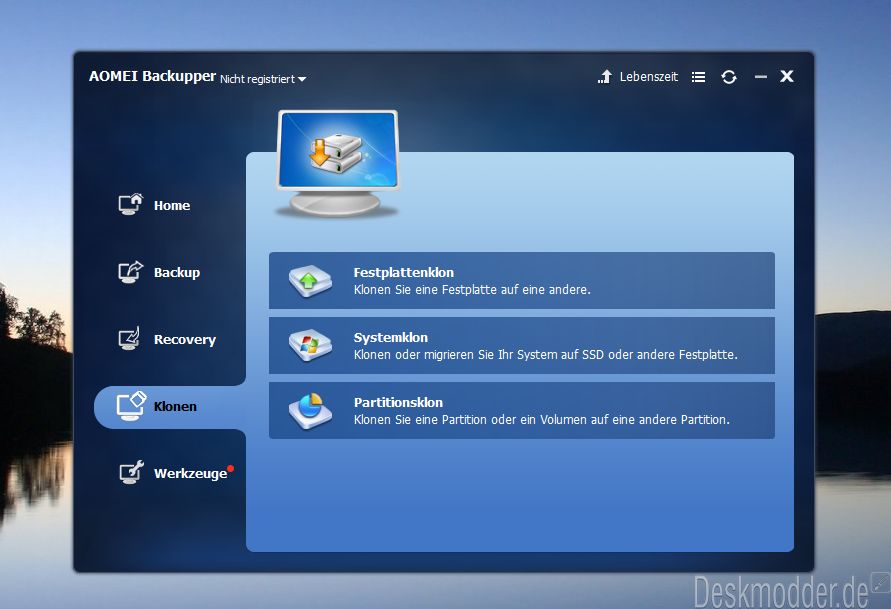Click the Lebenszeit upgrade link
The width and height of the screenshot is (891, 609).
coord(648,77)
